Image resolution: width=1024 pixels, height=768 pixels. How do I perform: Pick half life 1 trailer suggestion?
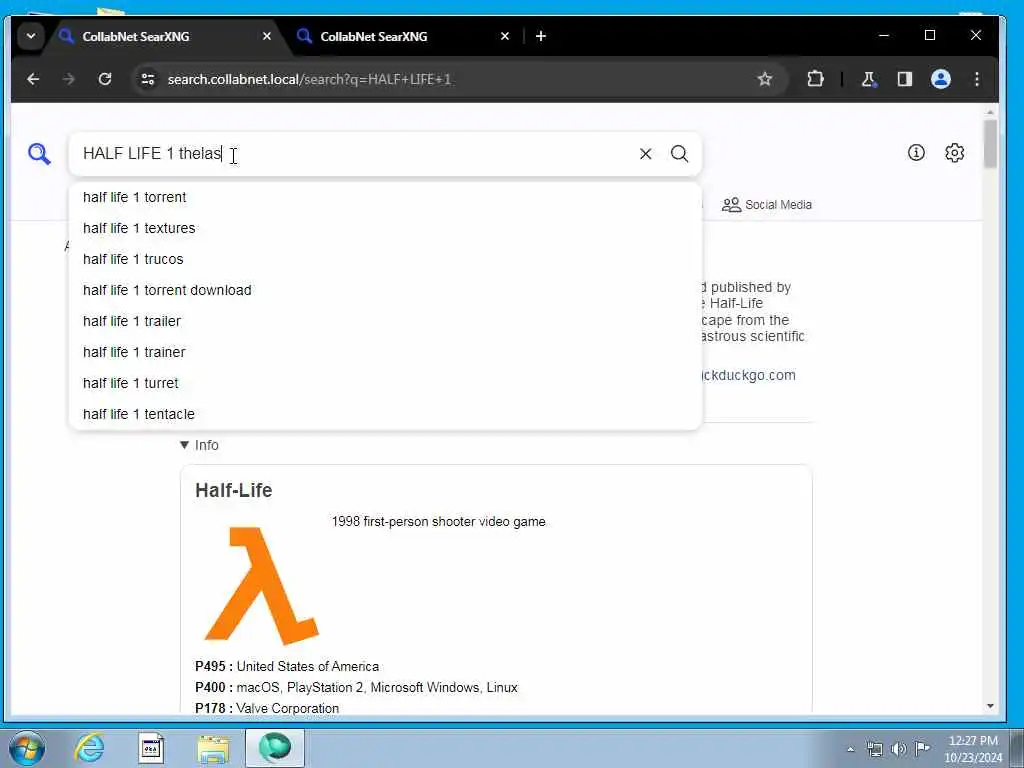point(385,321)
